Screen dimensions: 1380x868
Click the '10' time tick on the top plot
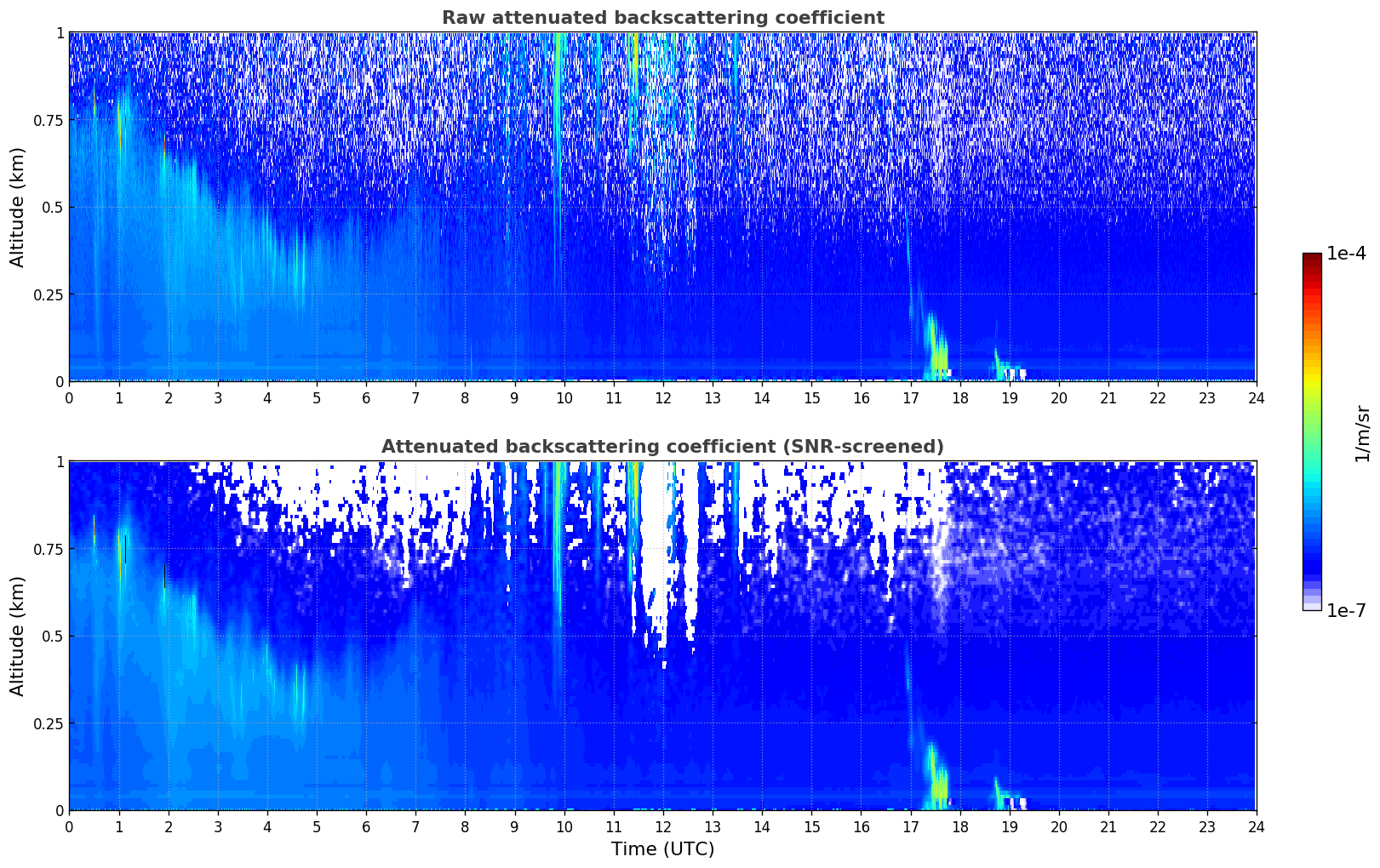point(564,398)
